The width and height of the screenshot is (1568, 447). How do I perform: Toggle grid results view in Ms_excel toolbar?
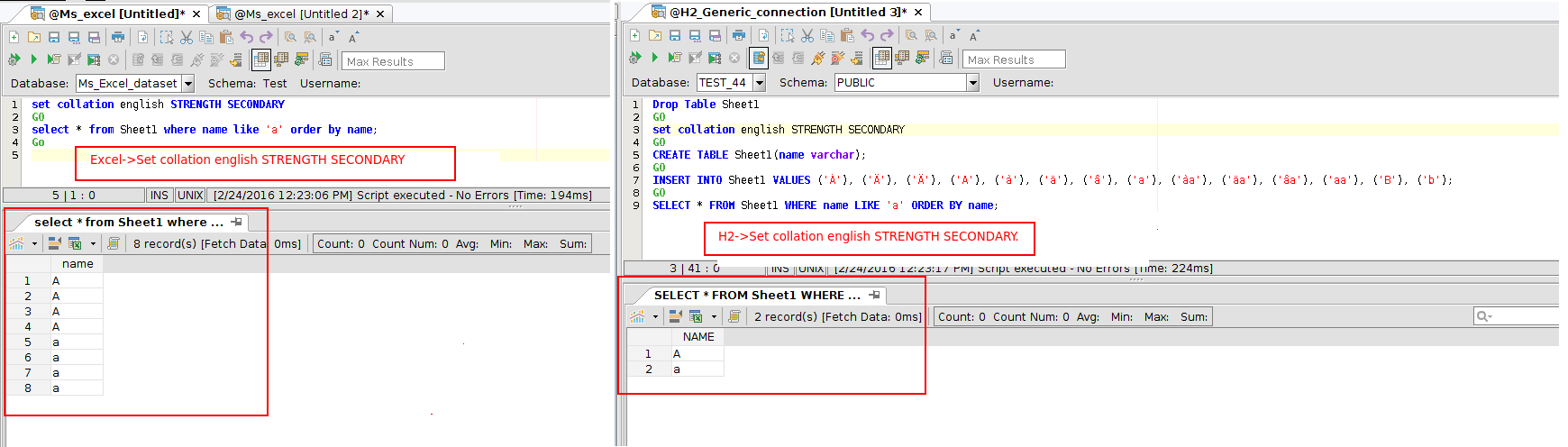[261, 59]
